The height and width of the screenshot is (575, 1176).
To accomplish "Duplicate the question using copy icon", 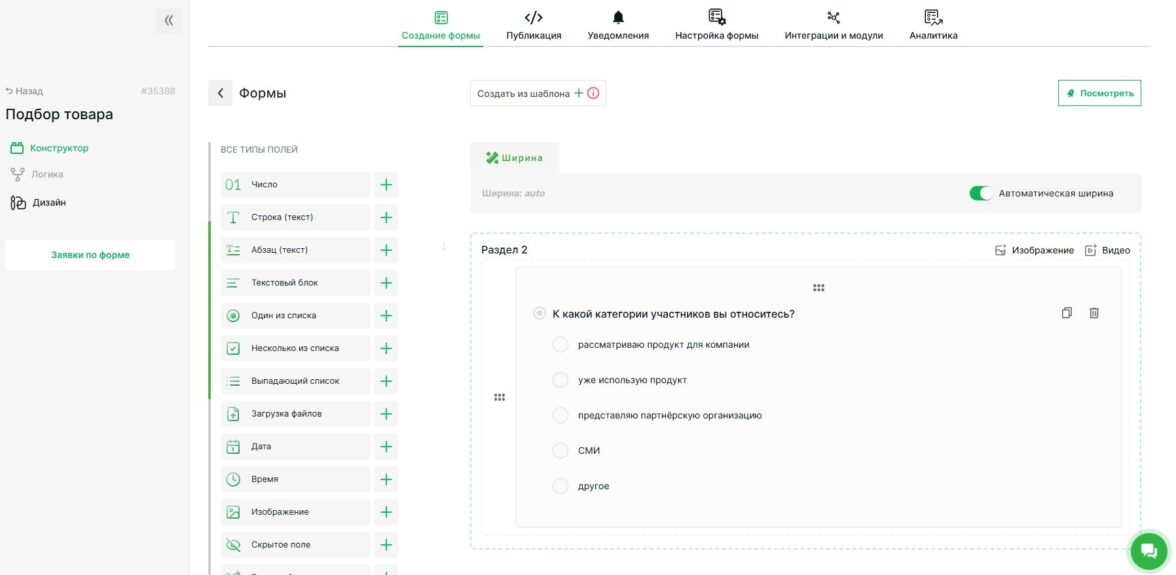I will point(1066,313).
